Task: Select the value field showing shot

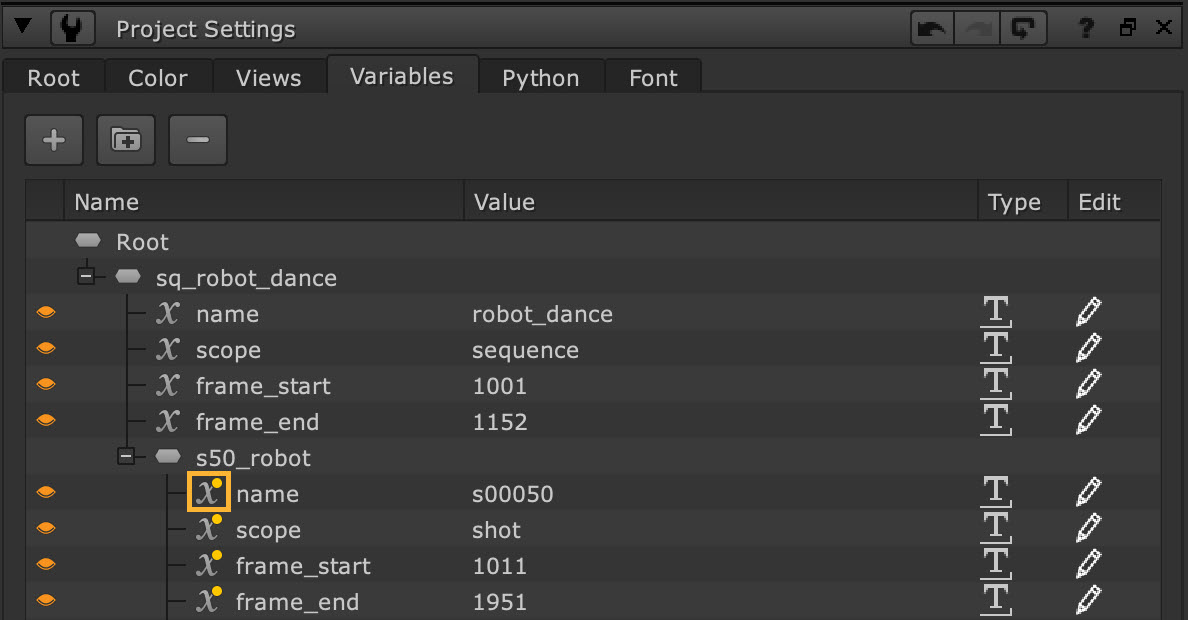Action: [x=497, y=530]
